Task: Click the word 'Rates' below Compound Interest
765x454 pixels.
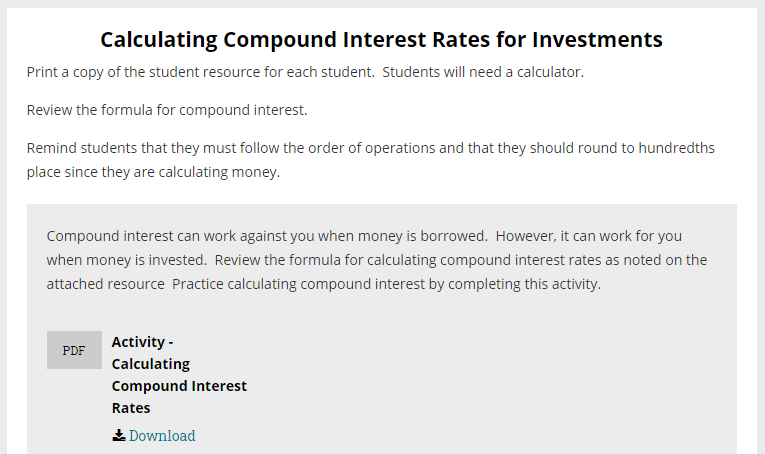Action: click(x=131, y=408)
